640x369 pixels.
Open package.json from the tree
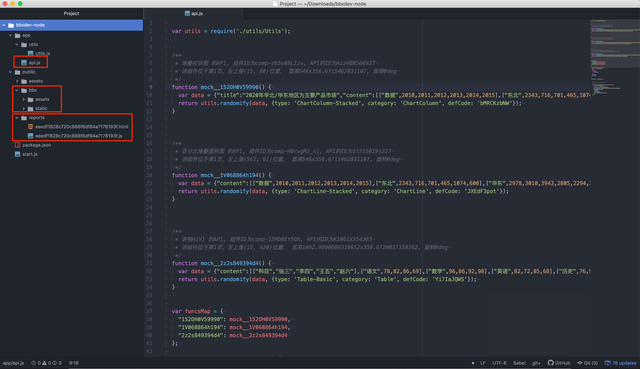tap(37, 145)
